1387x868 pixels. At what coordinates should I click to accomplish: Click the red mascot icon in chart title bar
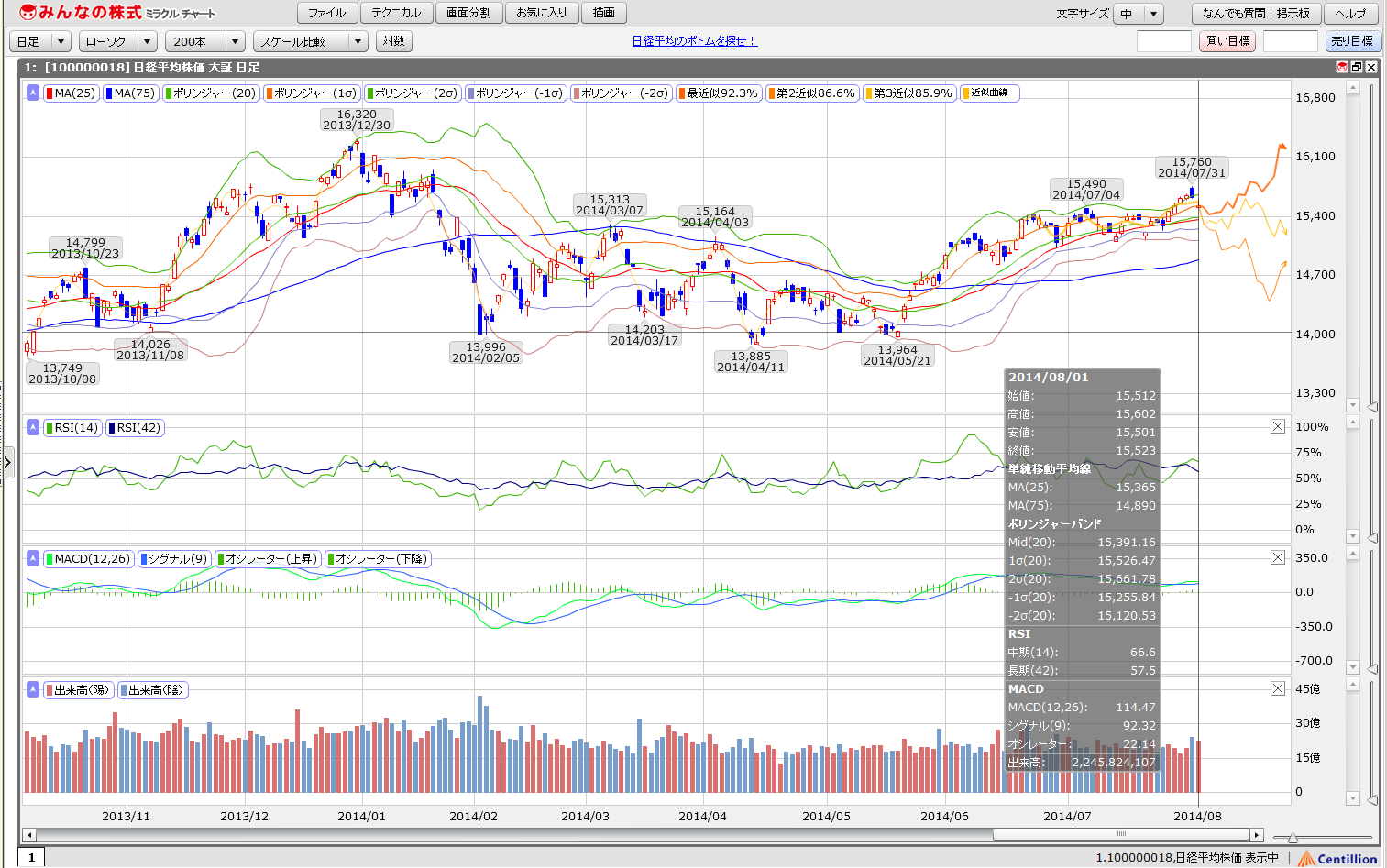(1342, 67)
